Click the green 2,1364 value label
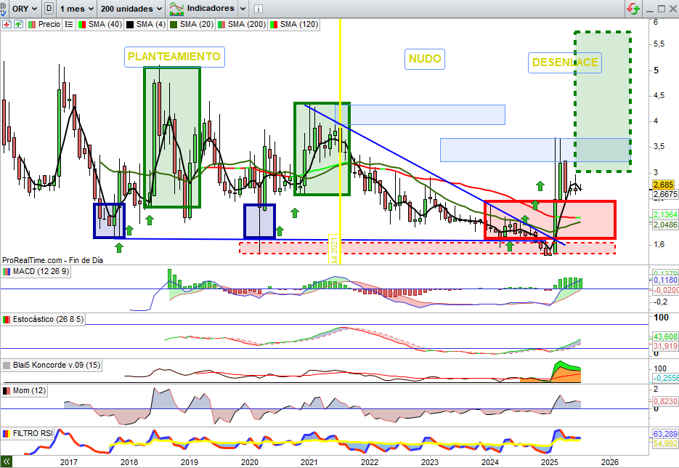The image size is (679, 468). click(665, 215)
